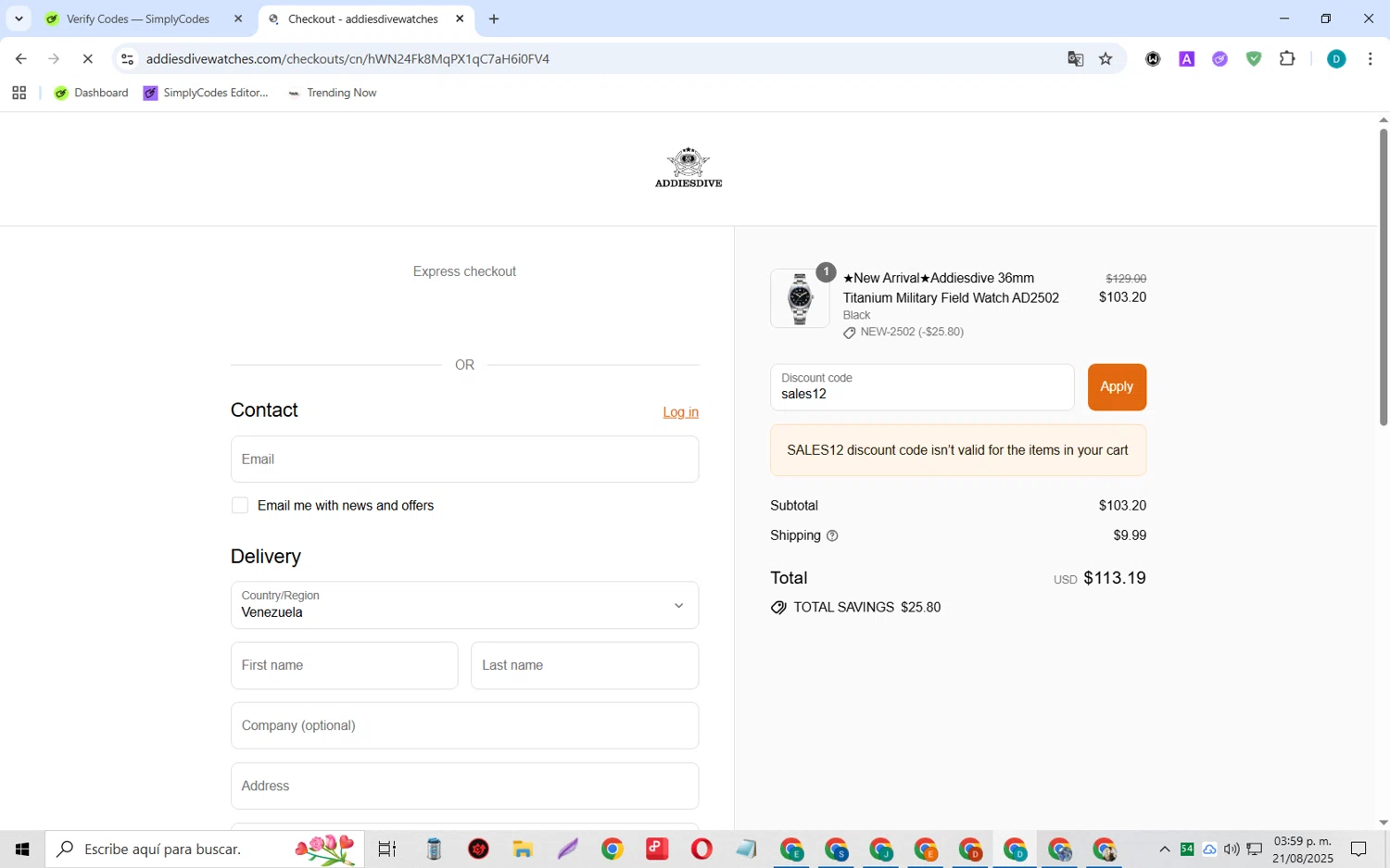Click the watch product thumbnail
Screen dimensions: 1390x868
800,298
